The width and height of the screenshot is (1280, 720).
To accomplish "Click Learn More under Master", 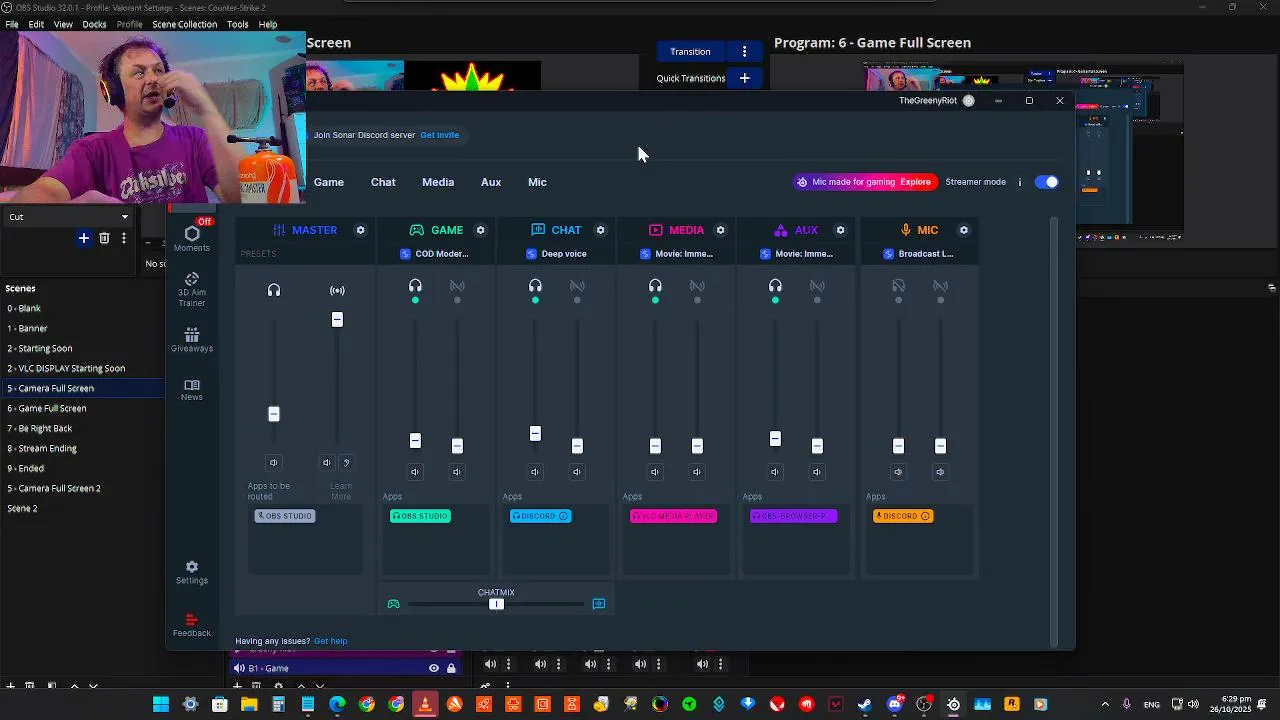I will [341, 491].
